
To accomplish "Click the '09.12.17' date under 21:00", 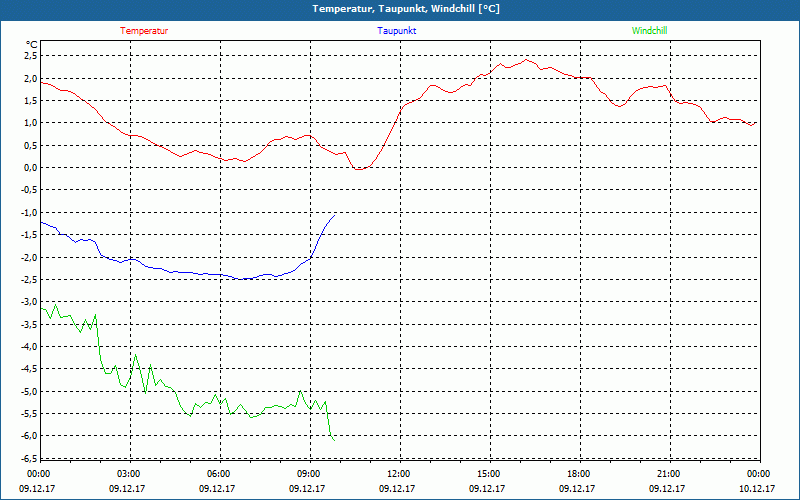I will (x=667, y=488).
